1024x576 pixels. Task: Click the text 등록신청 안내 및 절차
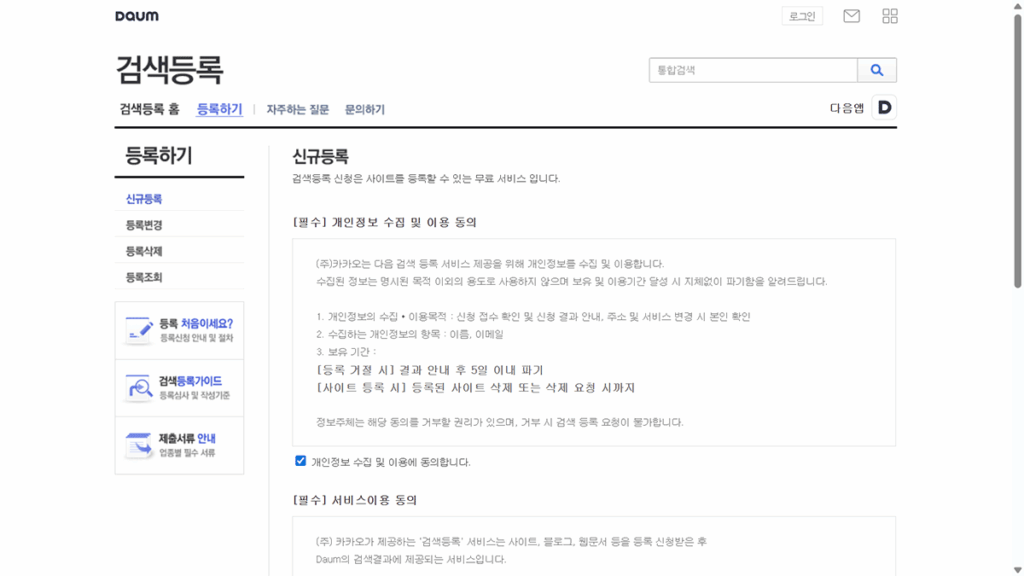[x=197, y=338]
